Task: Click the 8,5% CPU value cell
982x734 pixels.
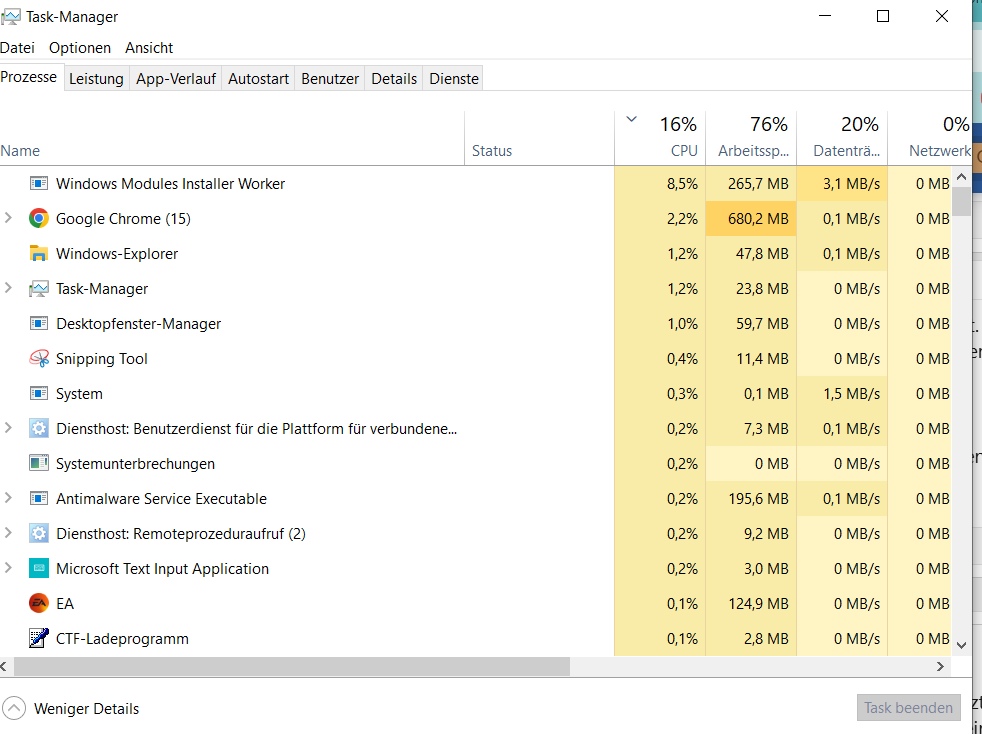Action: pyautogui.click(x=660, y=184)
